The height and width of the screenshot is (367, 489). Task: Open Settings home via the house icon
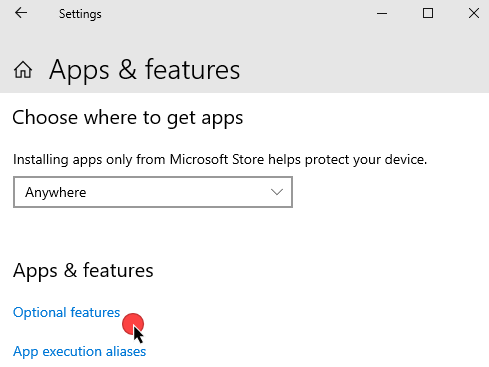point(23,70)
